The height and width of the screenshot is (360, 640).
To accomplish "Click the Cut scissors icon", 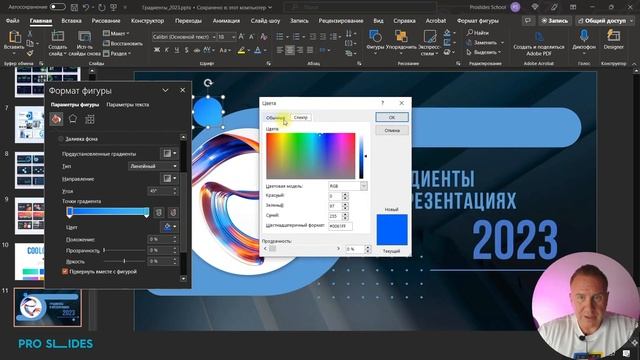I will [x=30, y=33].
